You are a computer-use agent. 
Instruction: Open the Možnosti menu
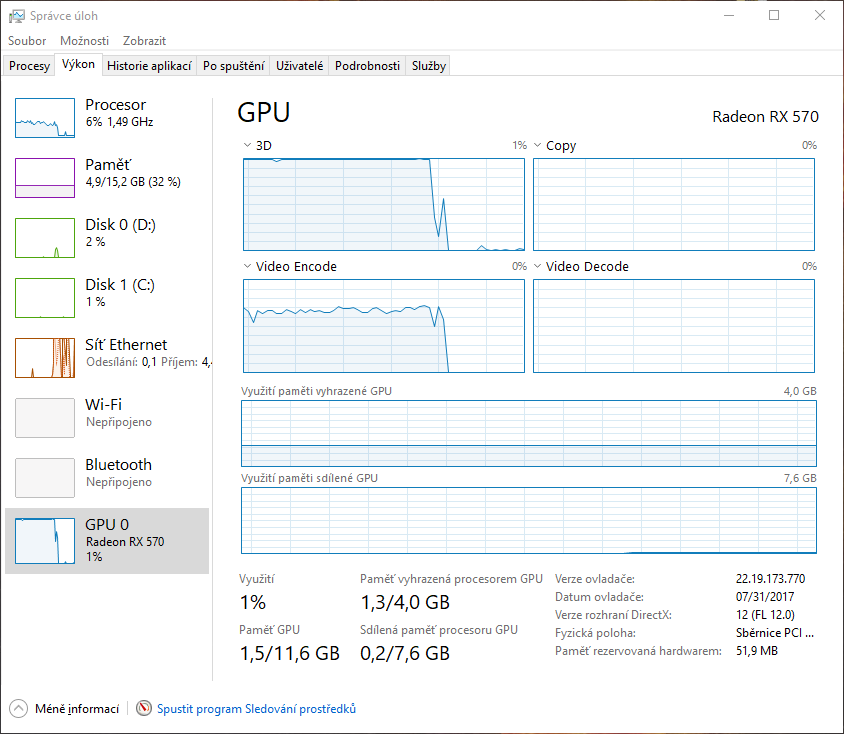tap(84, 41)
